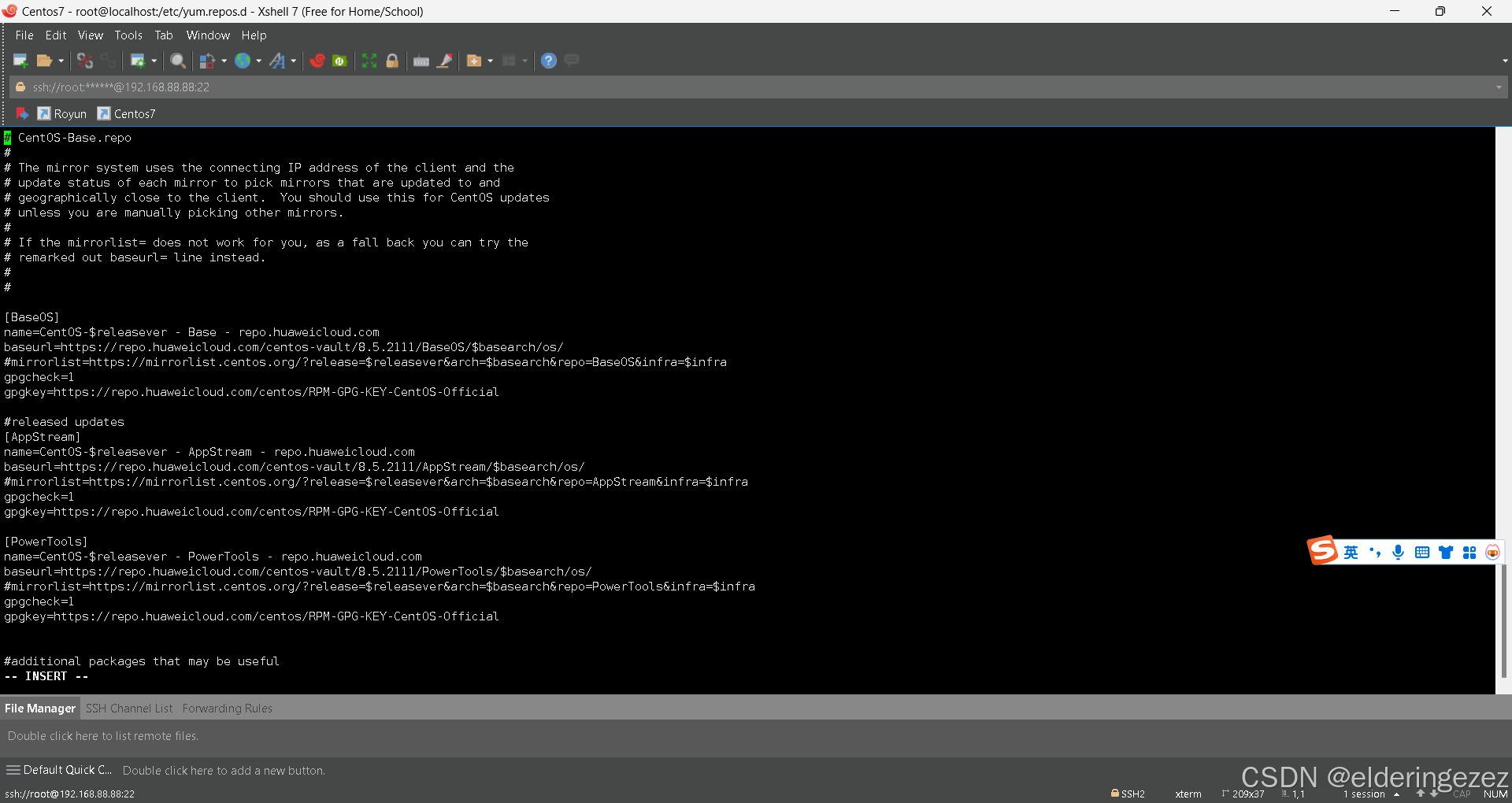Click the xterm status bar entry
Screen dimensions: 1512x803
[1188, 794]
